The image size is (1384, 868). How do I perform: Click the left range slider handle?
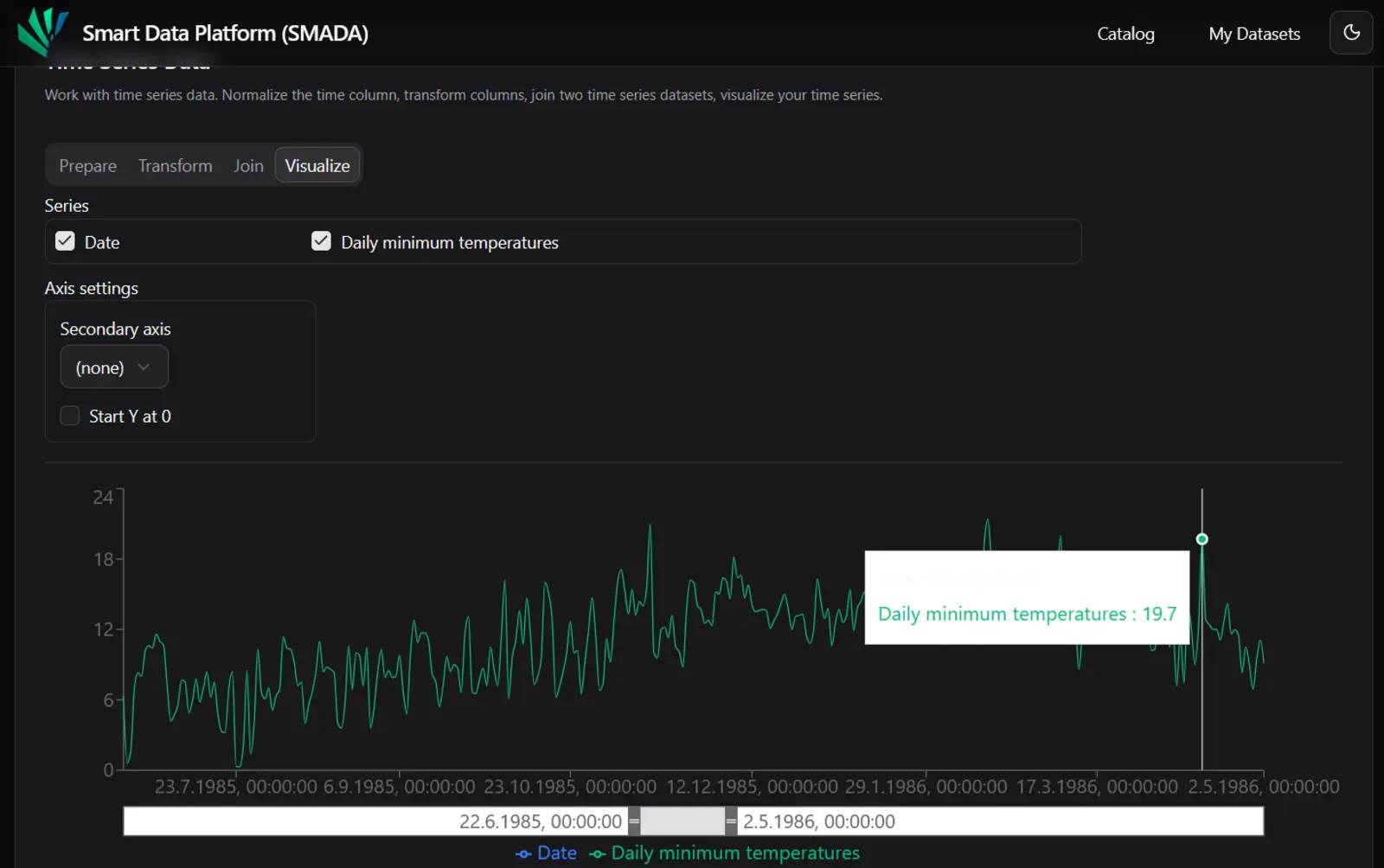634,821
